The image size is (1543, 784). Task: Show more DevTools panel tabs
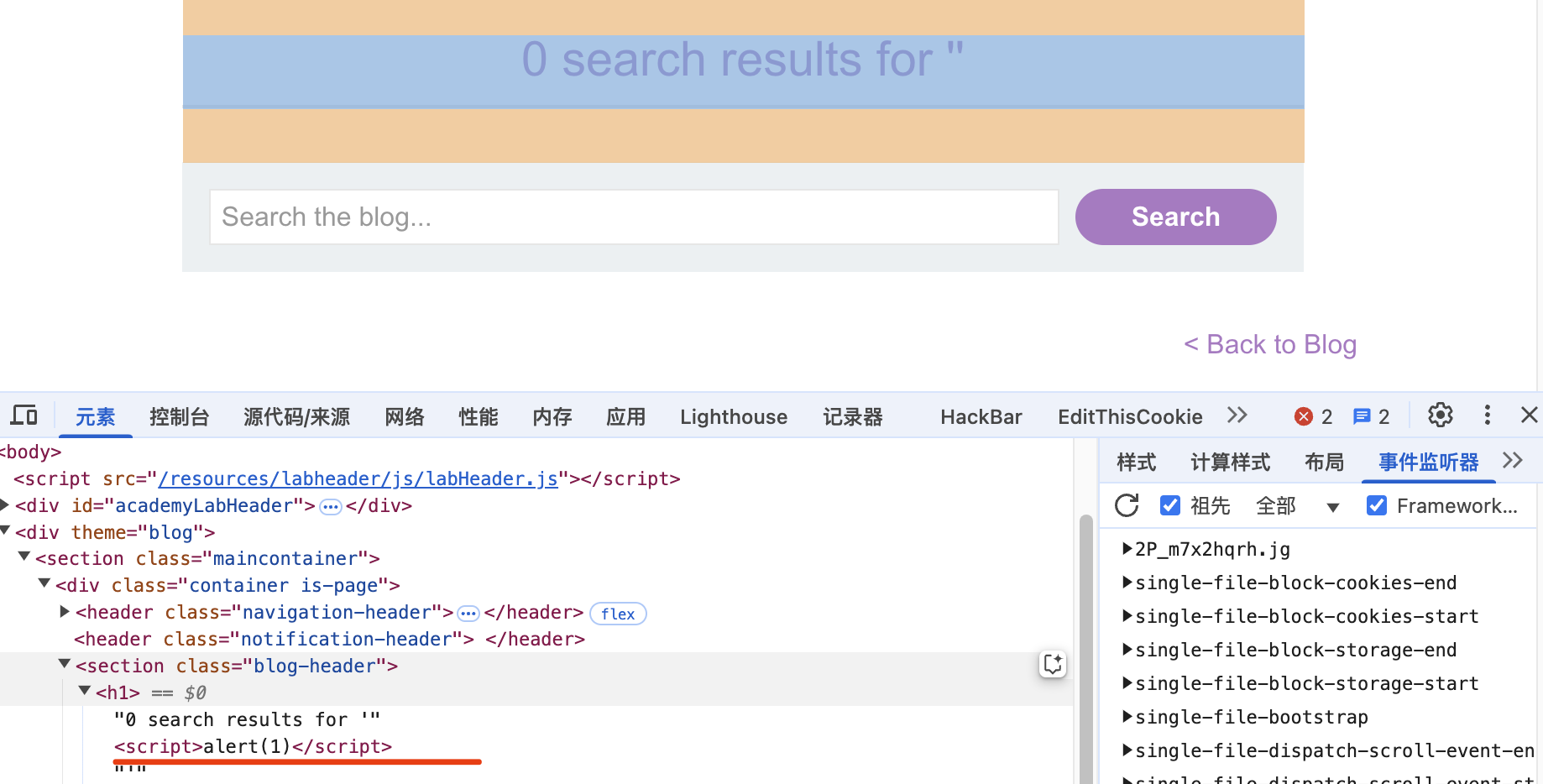pyautogui.click(x=1237, y=416)
